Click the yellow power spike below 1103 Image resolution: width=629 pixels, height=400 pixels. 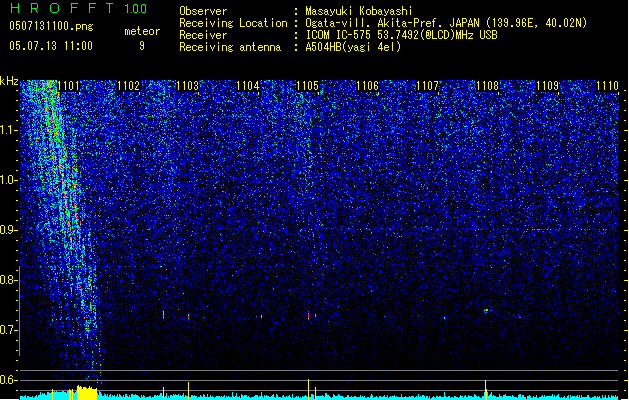[188, 390]
